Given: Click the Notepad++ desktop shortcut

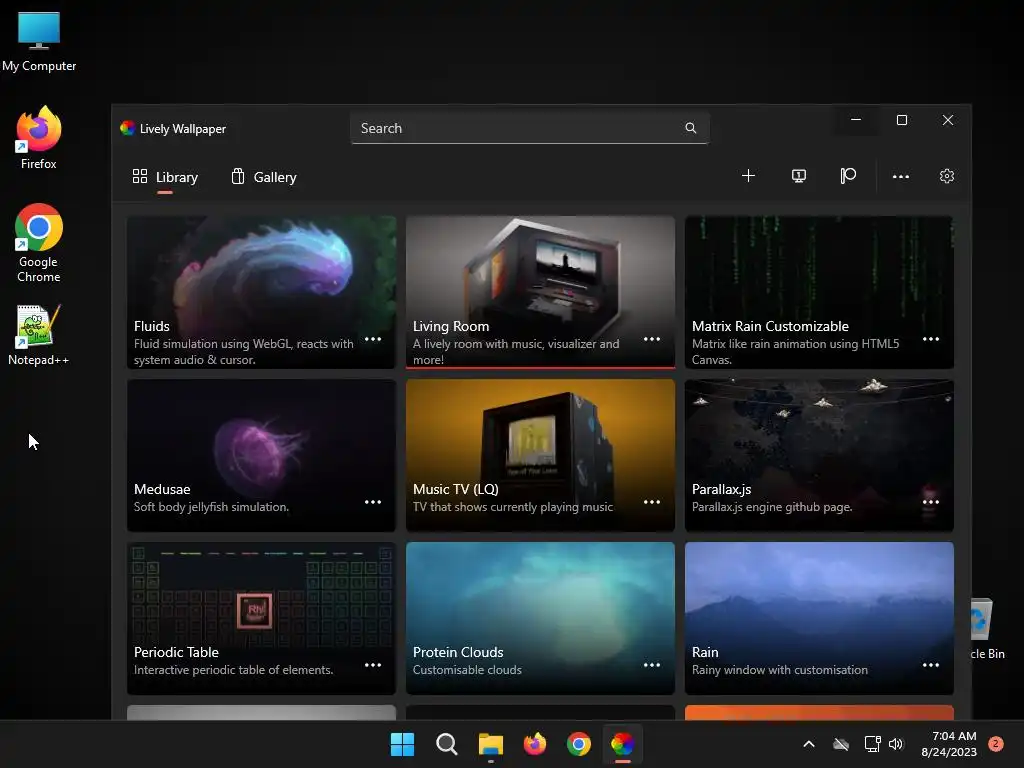Looking at the screenshot, I should pyautogui.click(x=39, y=334).
